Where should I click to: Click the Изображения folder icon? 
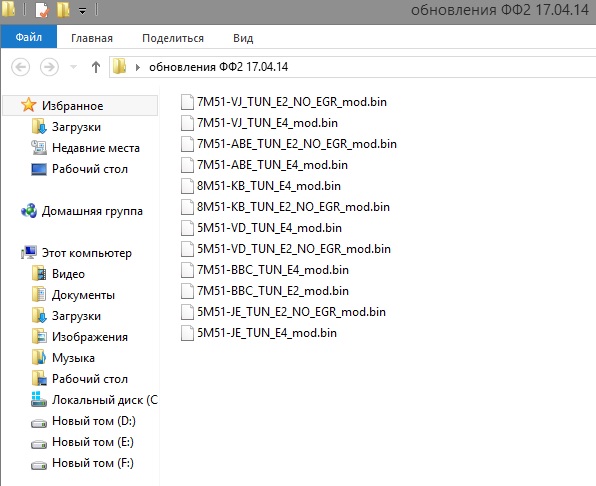coord(39,337)
